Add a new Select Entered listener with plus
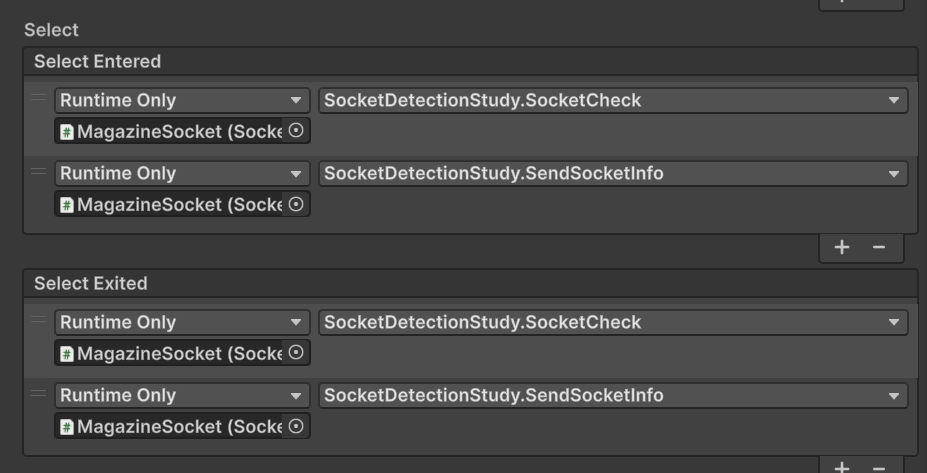Viewport: 927px width, 473px height. [x=842, y=247]
